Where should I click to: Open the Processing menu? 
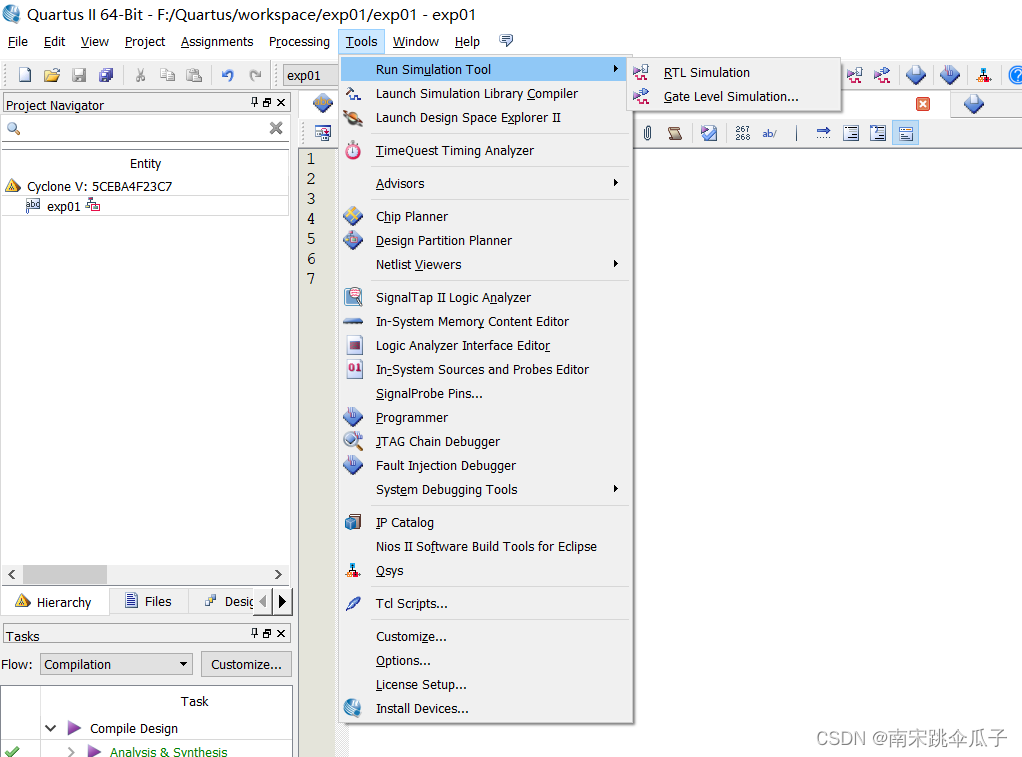[299, 41]
